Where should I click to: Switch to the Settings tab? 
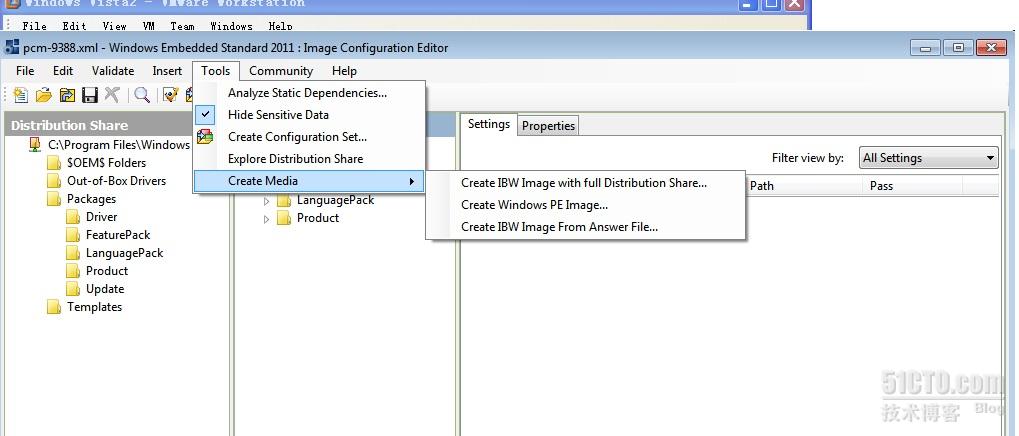489,123
